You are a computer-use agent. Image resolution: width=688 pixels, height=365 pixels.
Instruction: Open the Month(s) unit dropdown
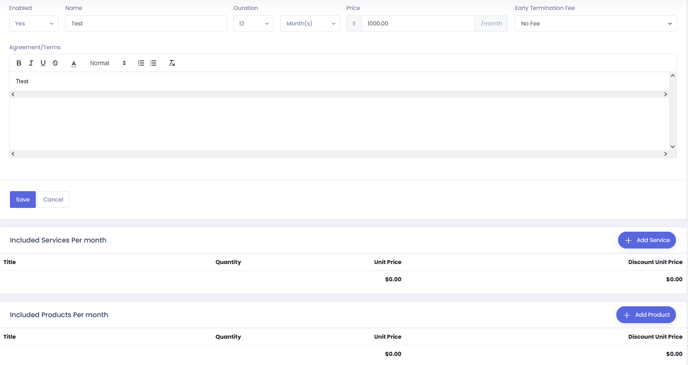tap(310, 24)
